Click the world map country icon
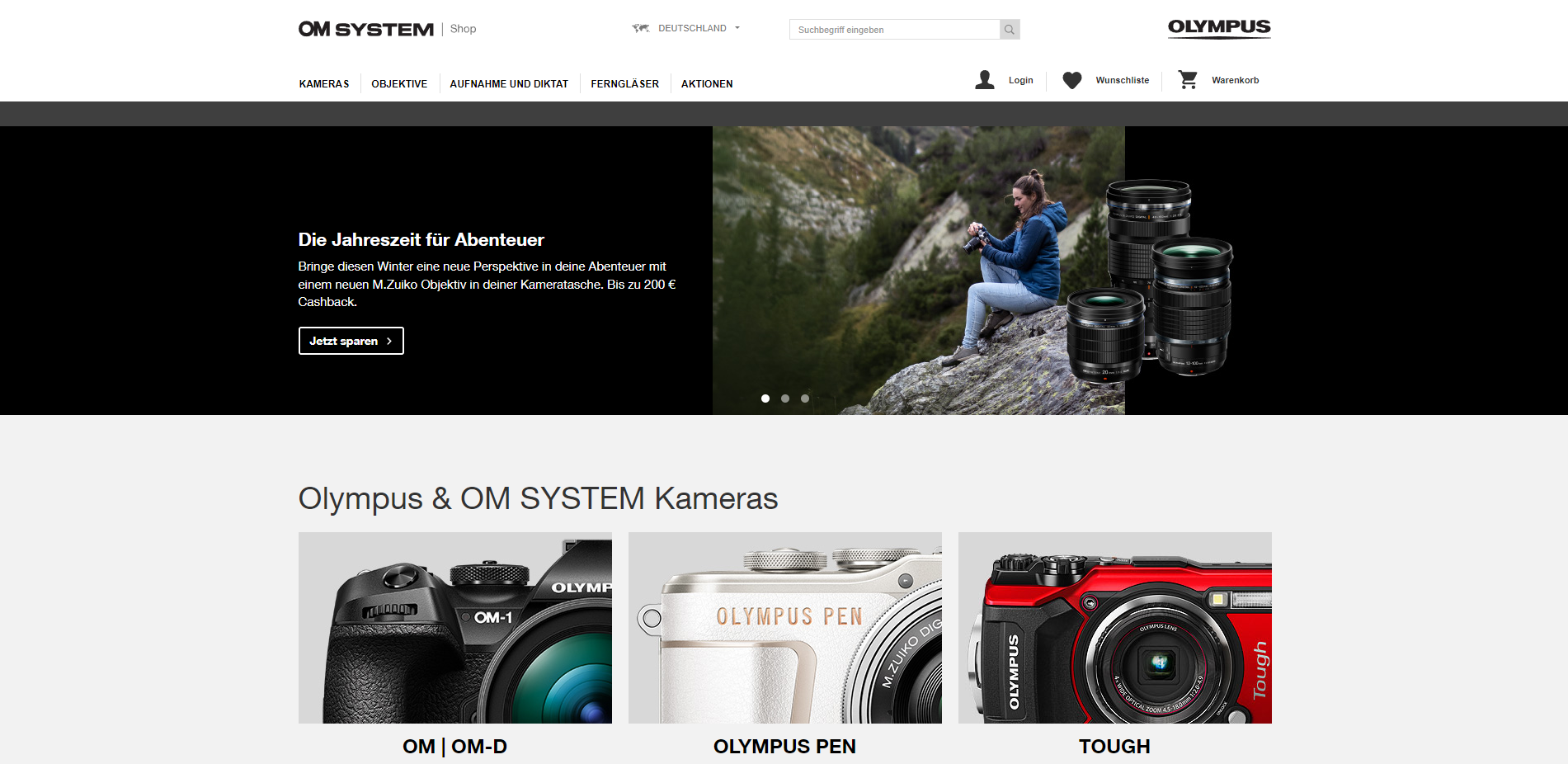The width and height of the screenshot is (1568, 764). tap(641, 28)
